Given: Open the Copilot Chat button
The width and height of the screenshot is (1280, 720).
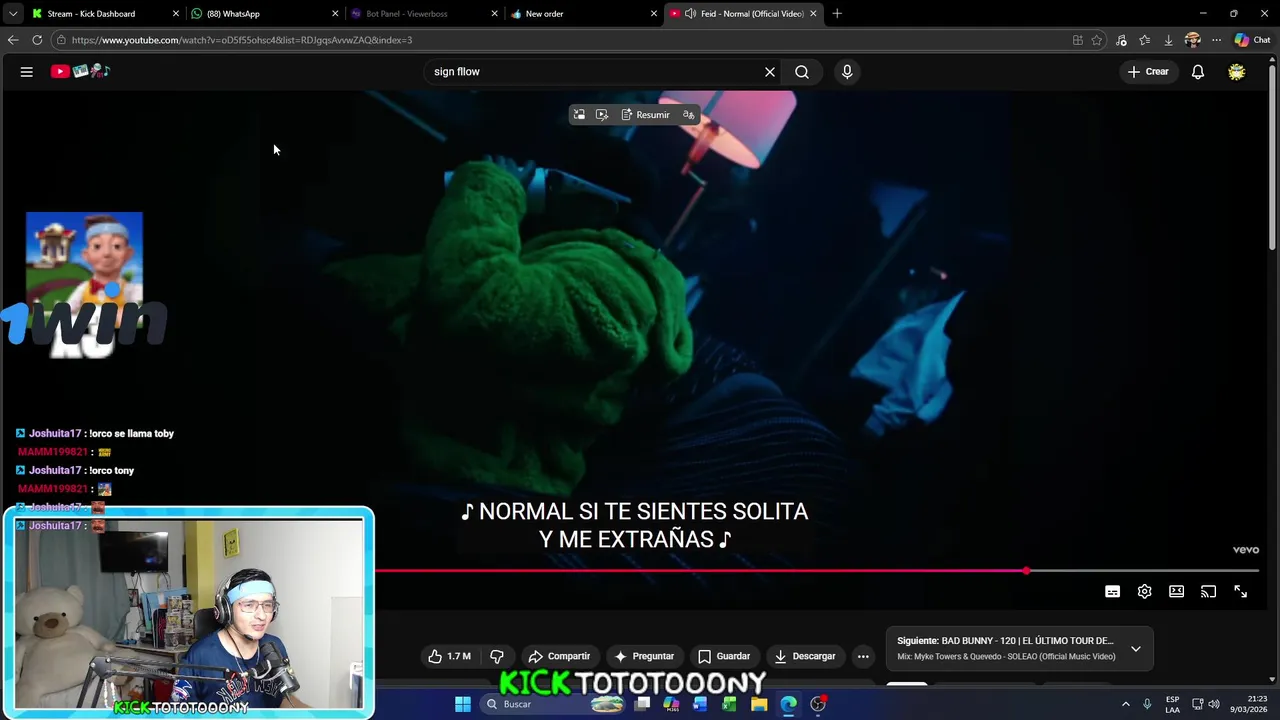Looking at the screenshot, I should tap(1252, 40).
